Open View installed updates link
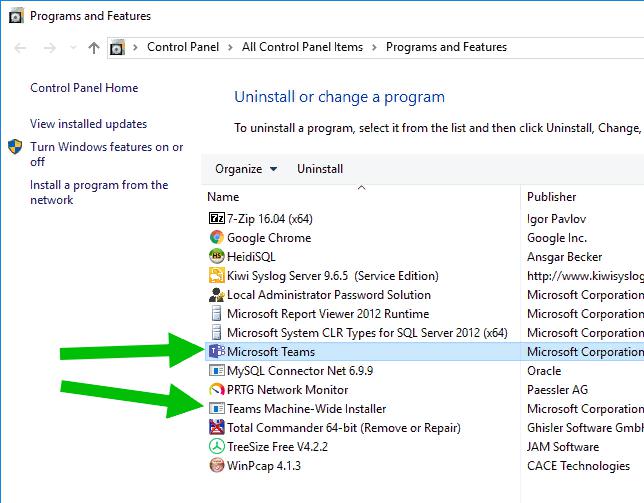The image size is (644, 503). 88,124
